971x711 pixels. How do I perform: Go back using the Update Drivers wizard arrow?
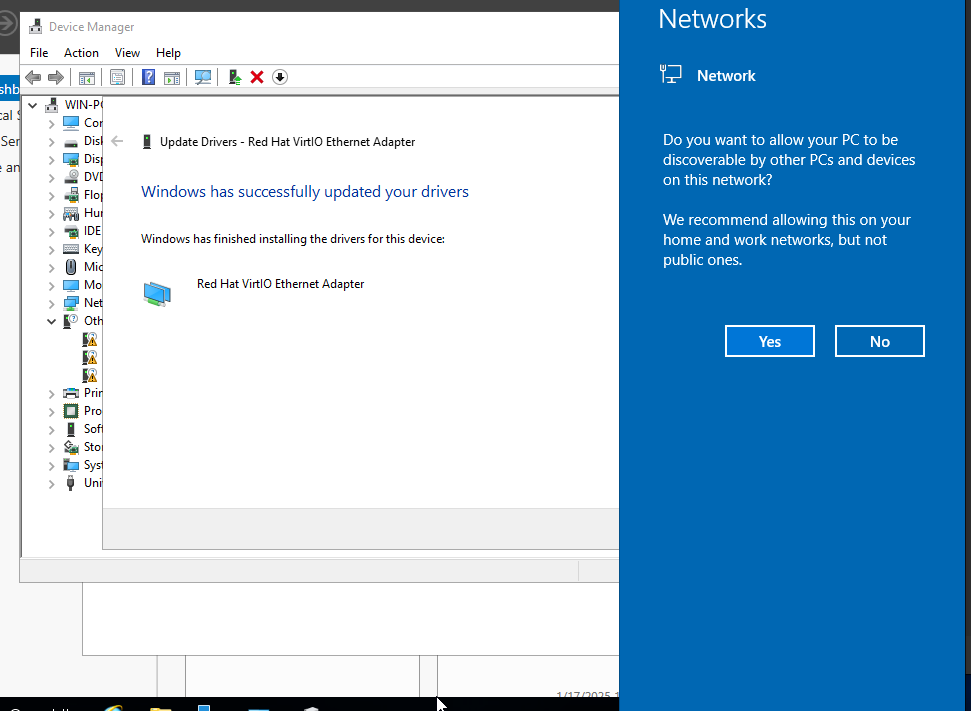pos(117,141)
